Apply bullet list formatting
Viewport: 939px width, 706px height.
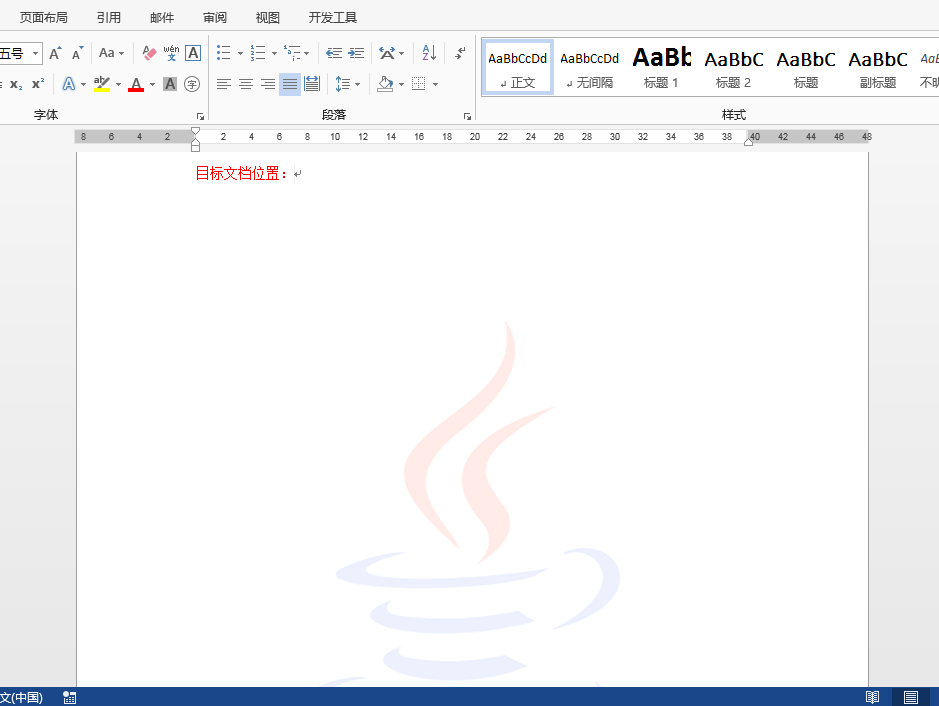[x=223, y=53]
